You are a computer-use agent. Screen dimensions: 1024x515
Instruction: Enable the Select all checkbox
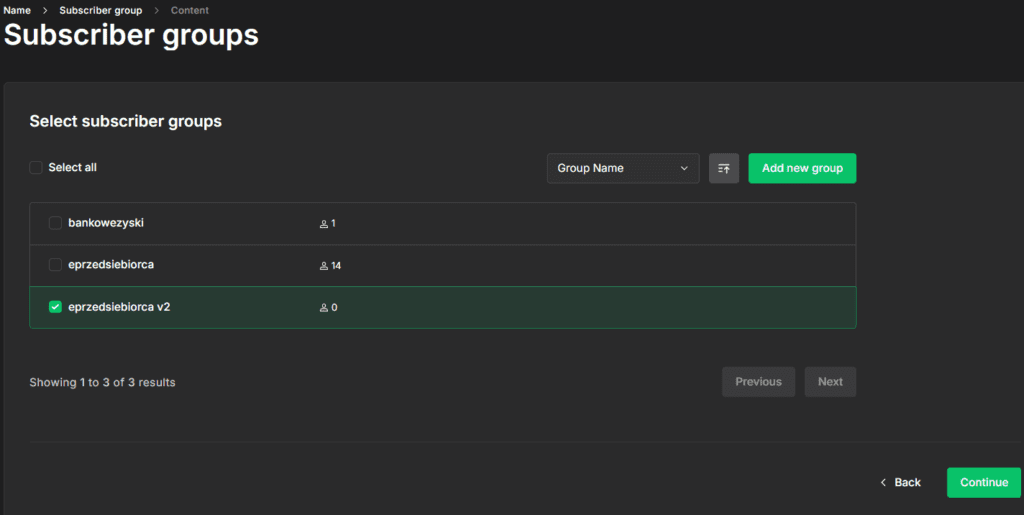coord(36,168)
